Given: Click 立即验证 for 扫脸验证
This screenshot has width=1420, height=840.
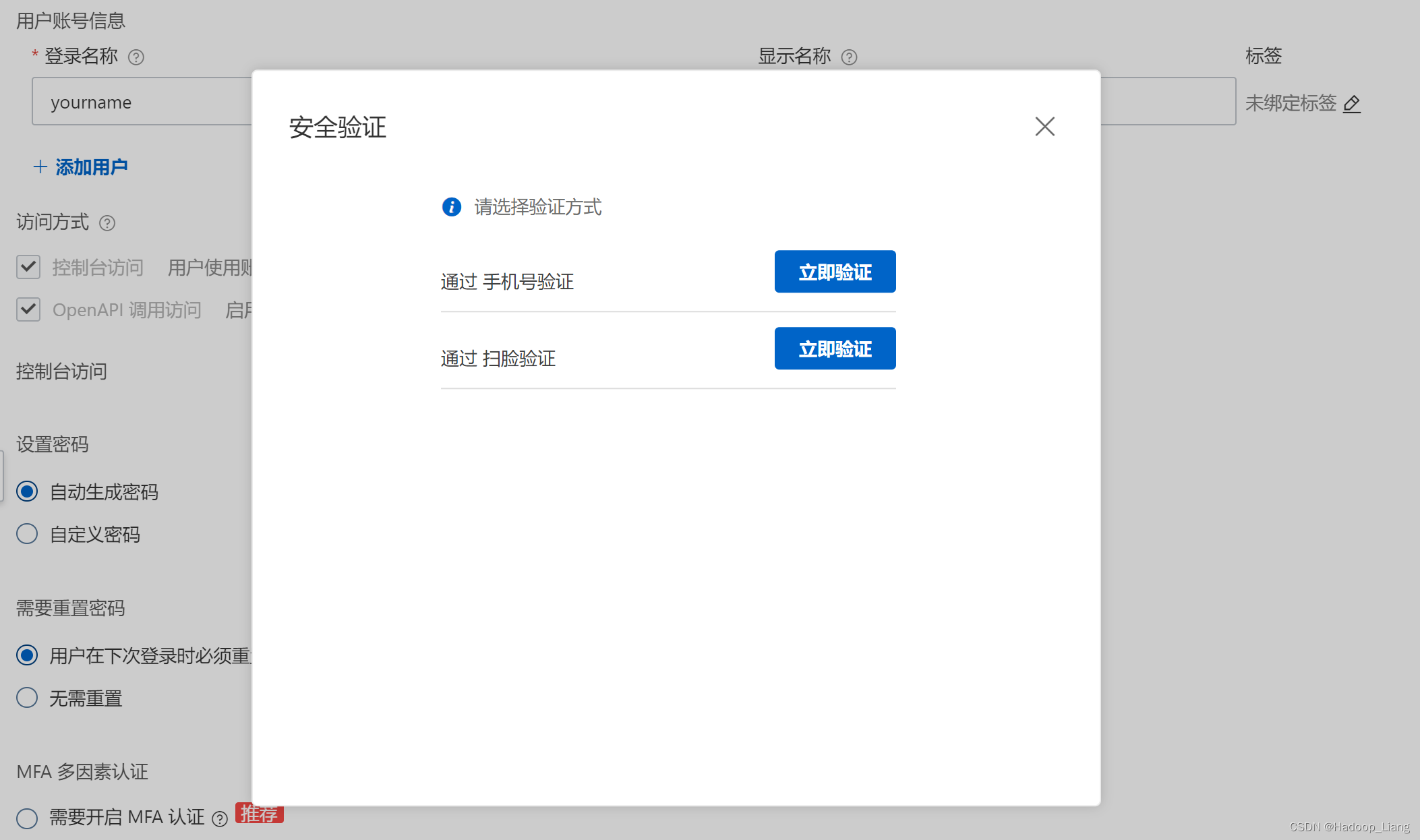Looking at the screenshot, I should 835,349.
